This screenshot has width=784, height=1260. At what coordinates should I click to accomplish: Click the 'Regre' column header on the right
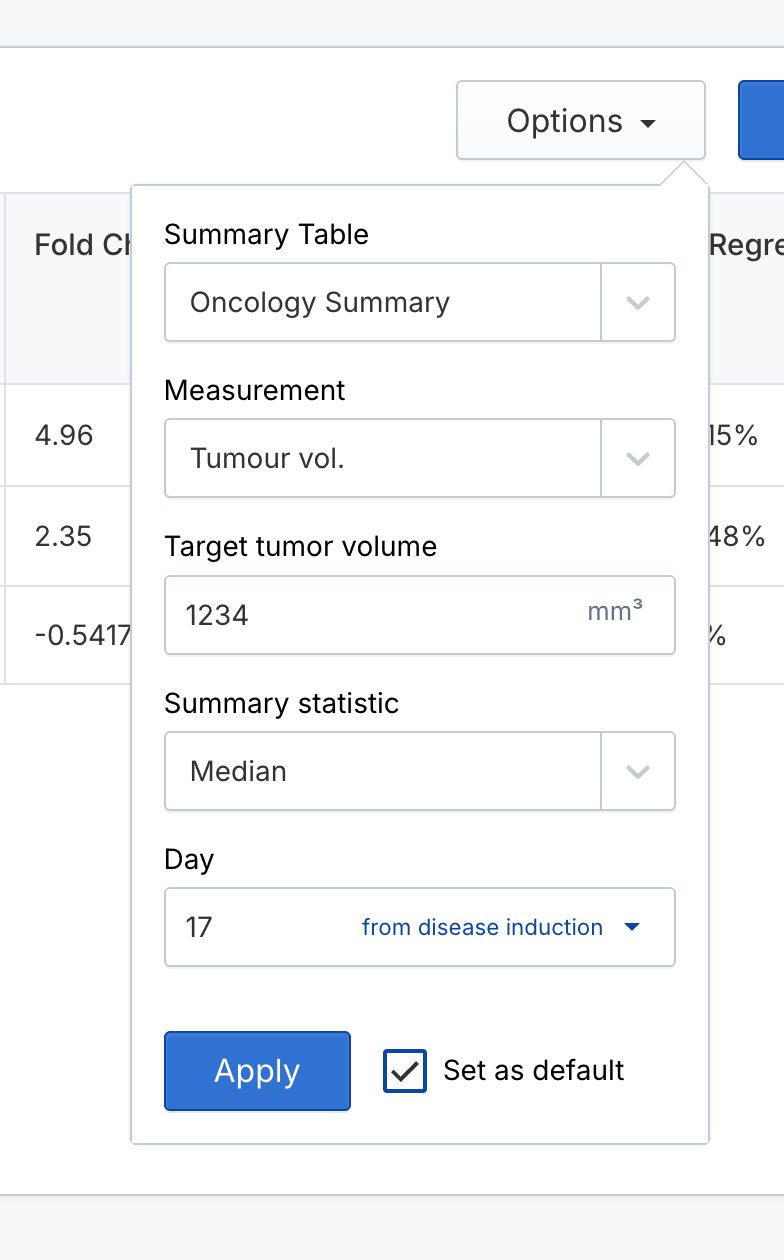746,245
